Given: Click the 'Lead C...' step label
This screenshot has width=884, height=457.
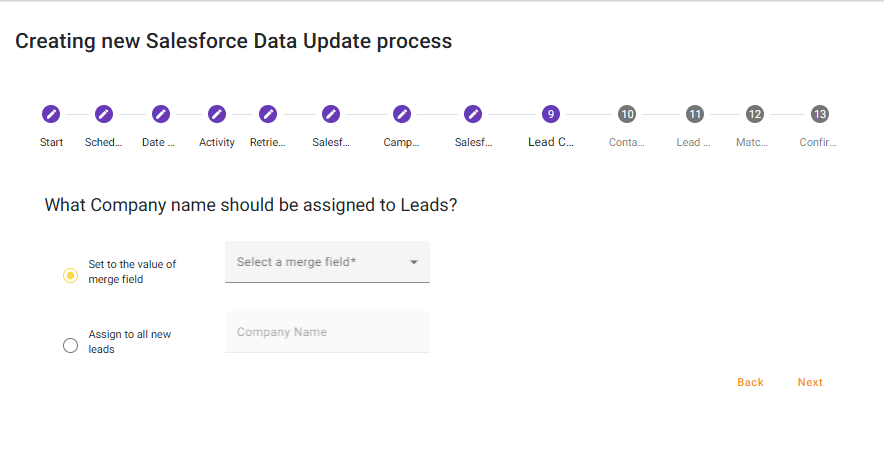Looking at the screenshot, I should tap(551, 142).
